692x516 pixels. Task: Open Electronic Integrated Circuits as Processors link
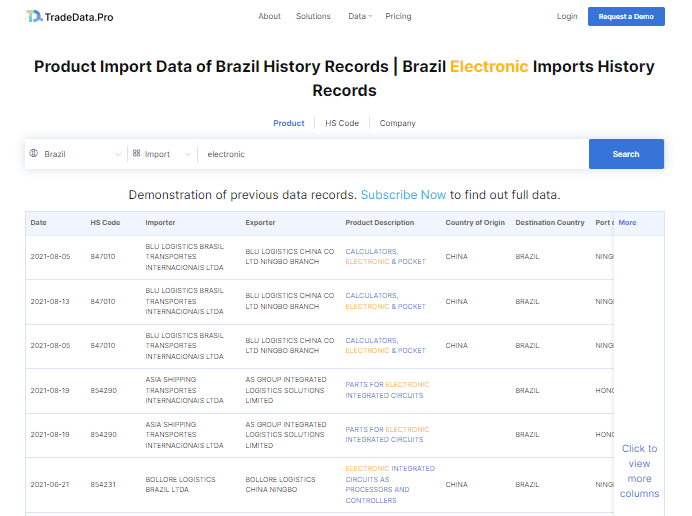coord(390,484)
